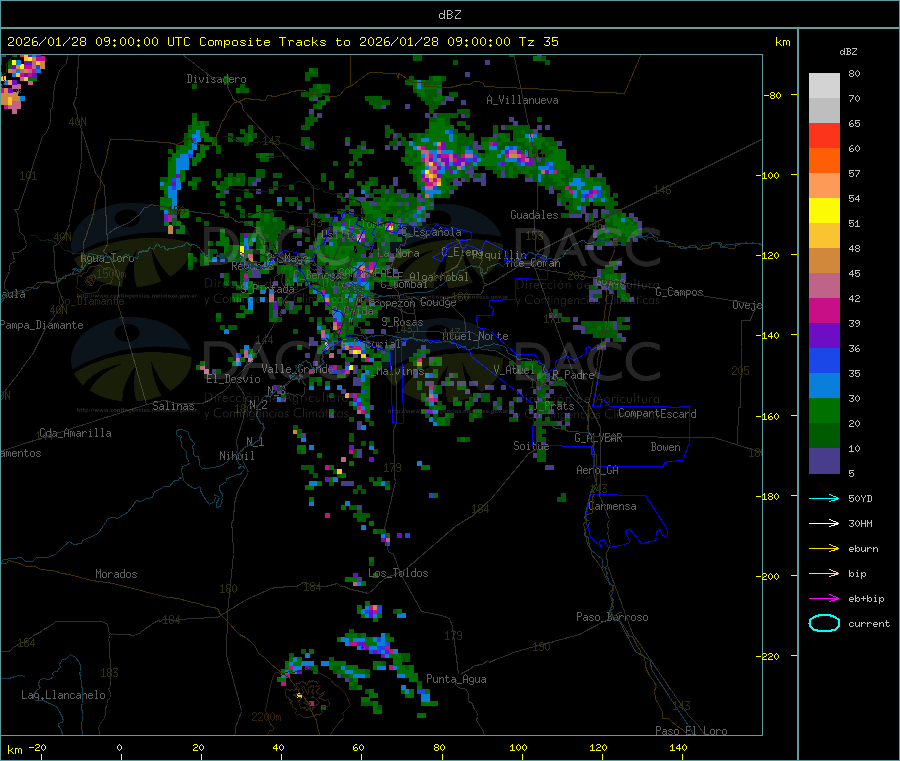Click the 'Lag.Llancanelo' map label
Image resolution: width=900 pixels, height=761 pixels.
pos(63,695)
